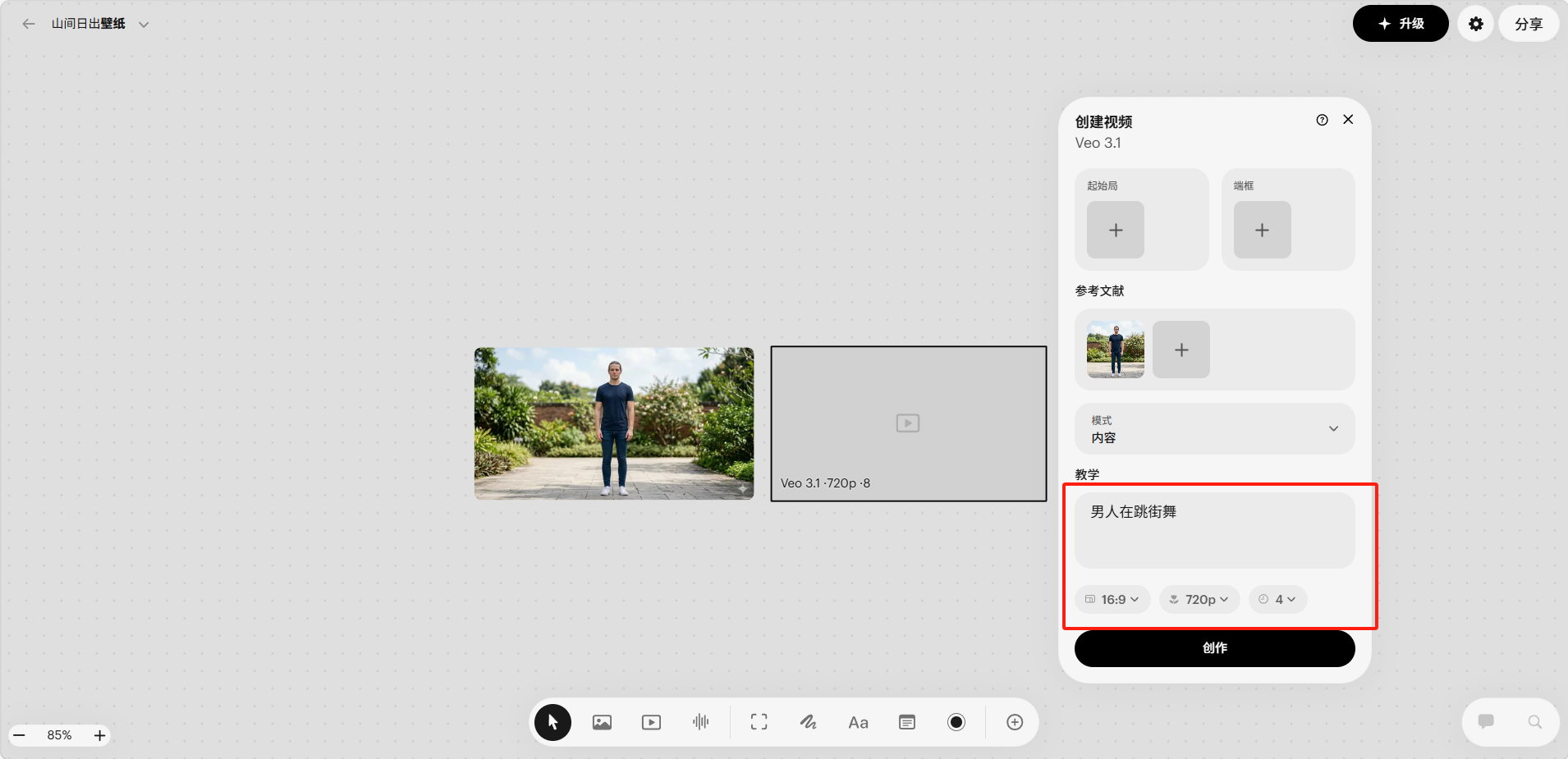Select the man-in-garden image on canvas
Image resolution: width=1568 pixels, height=759 pixels.
(x=614, y=423)
